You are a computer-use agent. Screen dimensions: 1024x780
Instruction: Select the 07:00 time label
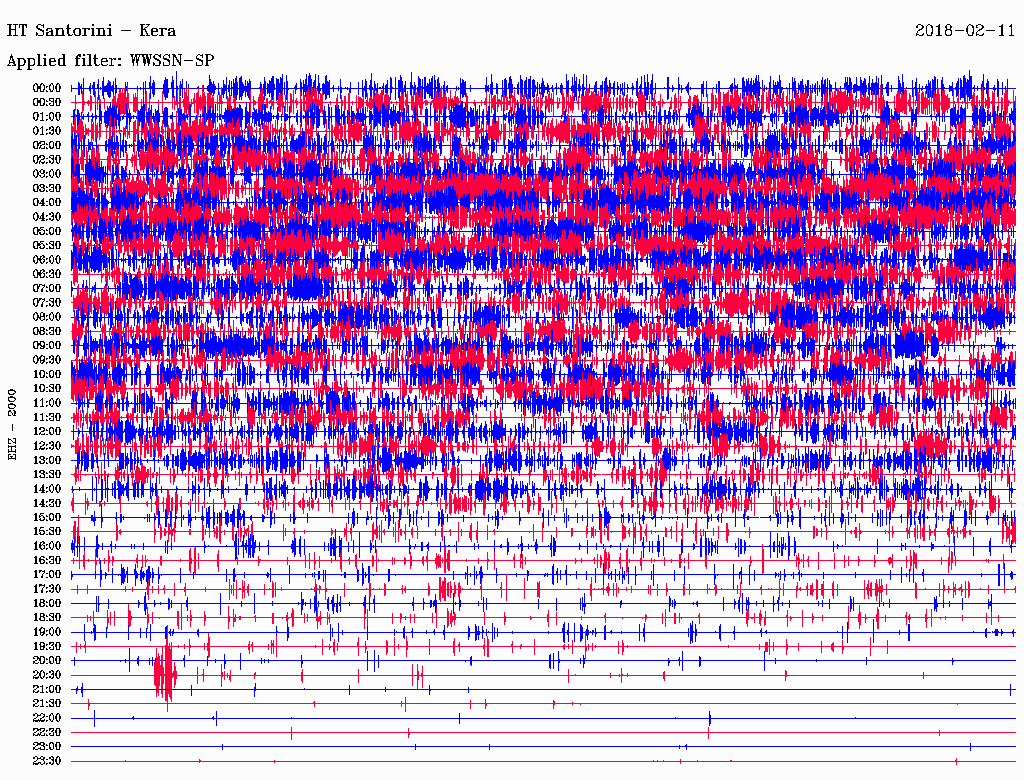click(46, 289)
